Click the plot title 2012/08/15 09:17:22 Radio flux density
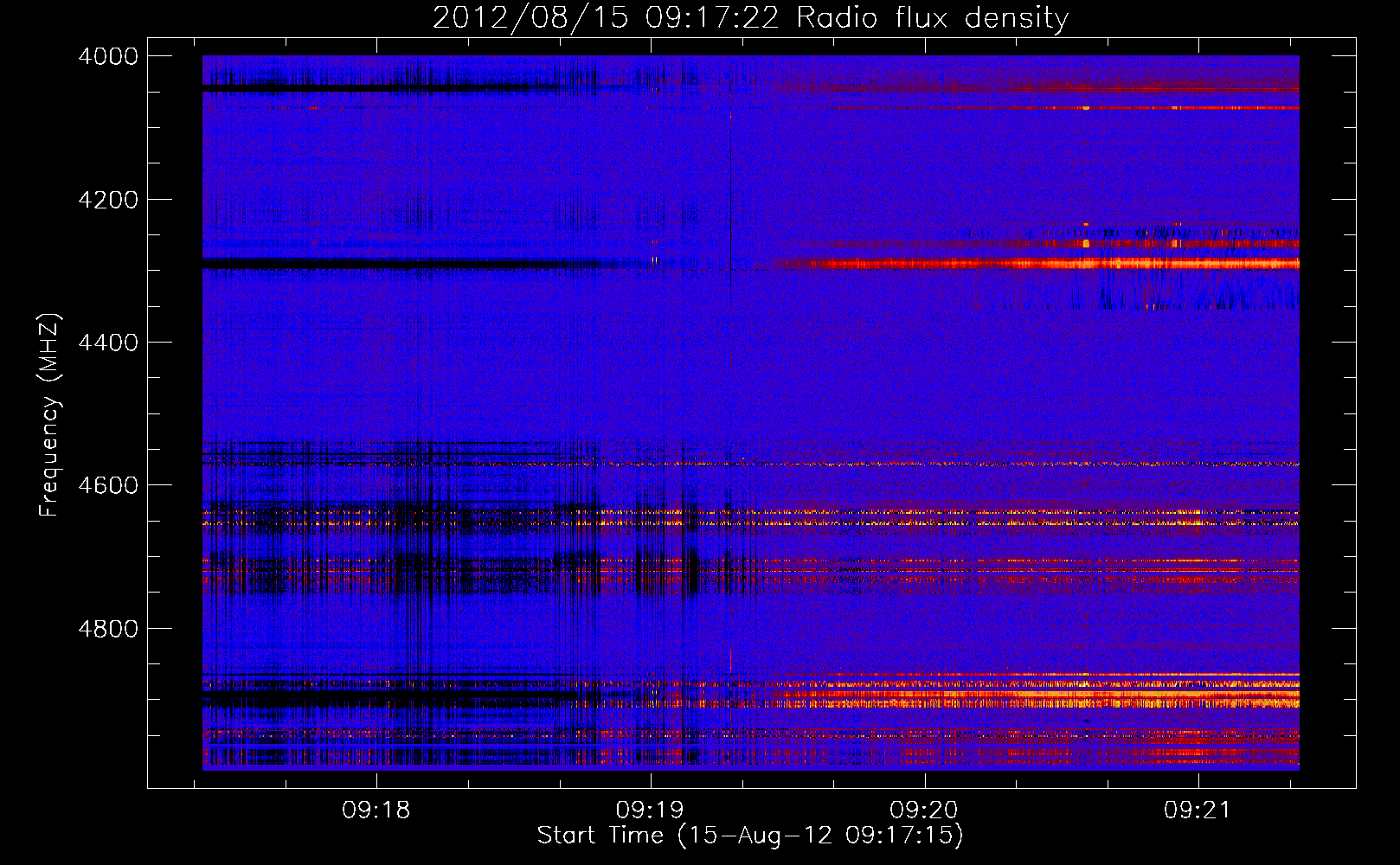 pos(750,17)
